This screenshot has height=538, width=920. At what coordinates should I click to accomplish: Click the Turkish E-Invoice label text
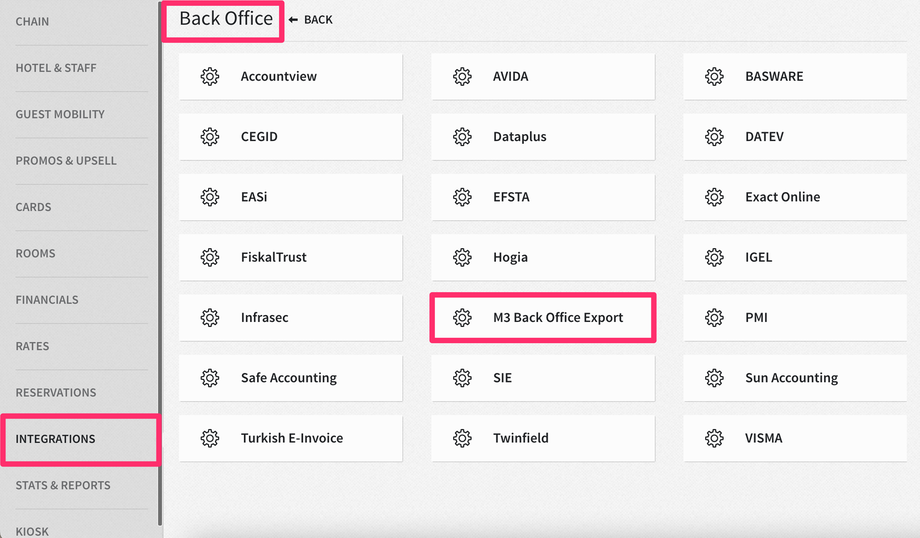(292, 438)
